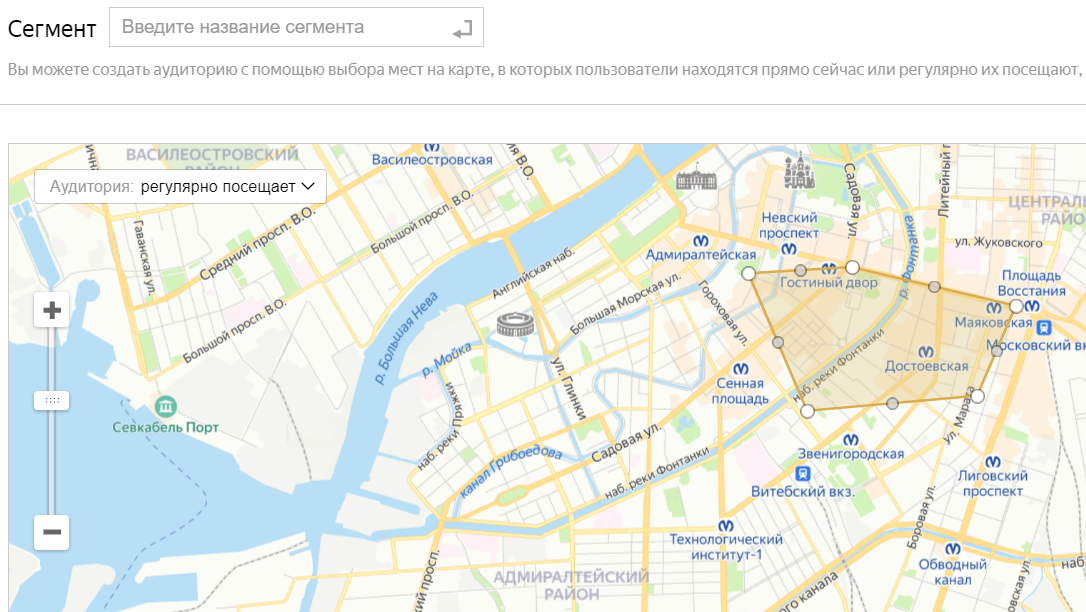The image size is (1086, 612).
Task: Click the gray midpoint near Московский вокзал
Action: coord(997,351)
